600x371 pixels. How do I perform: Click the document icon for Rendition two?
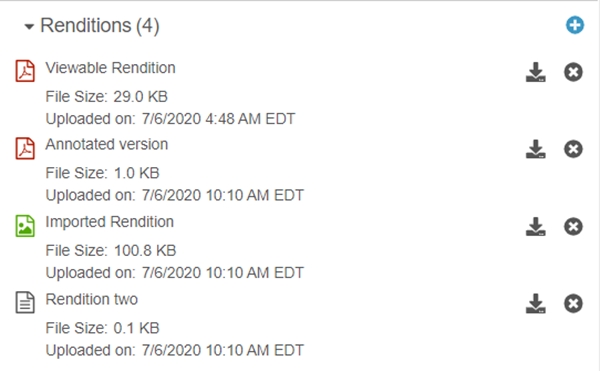(25, 303)
